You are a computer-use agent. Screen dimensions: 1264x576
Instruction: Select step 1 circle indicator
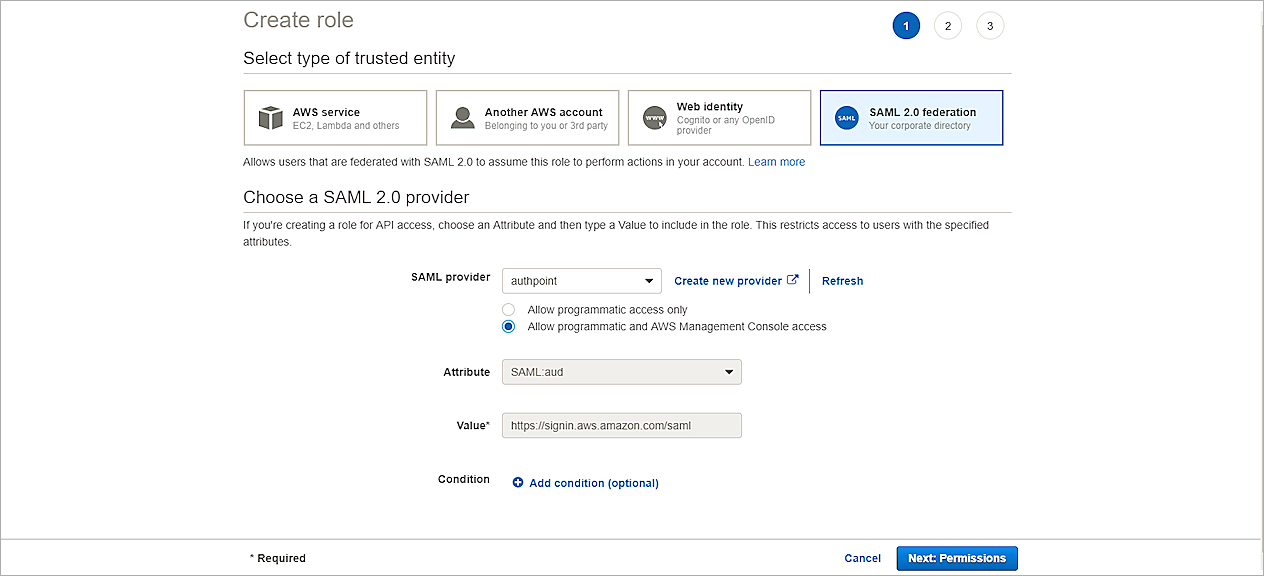click(x=905, y=26)
